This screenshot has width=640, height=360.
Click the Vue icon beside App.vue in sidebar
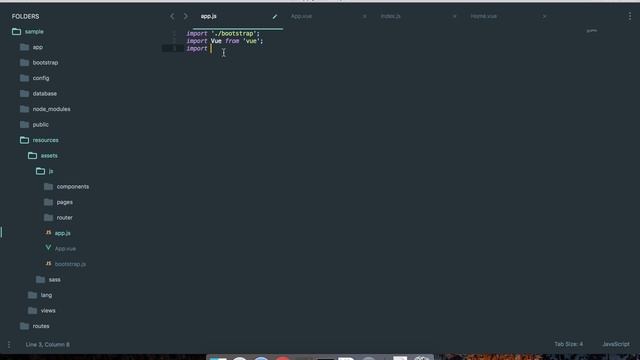point(48,248)
